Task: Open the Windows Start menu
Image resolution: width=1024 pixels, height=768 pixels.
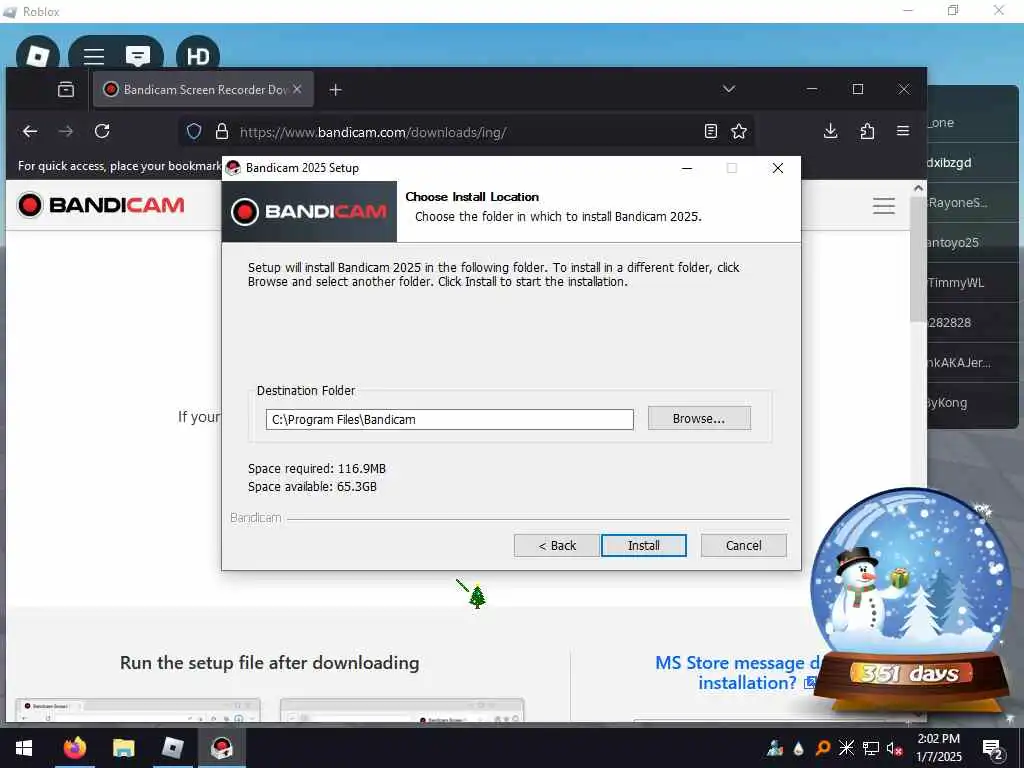Action: tap(24, 748)
